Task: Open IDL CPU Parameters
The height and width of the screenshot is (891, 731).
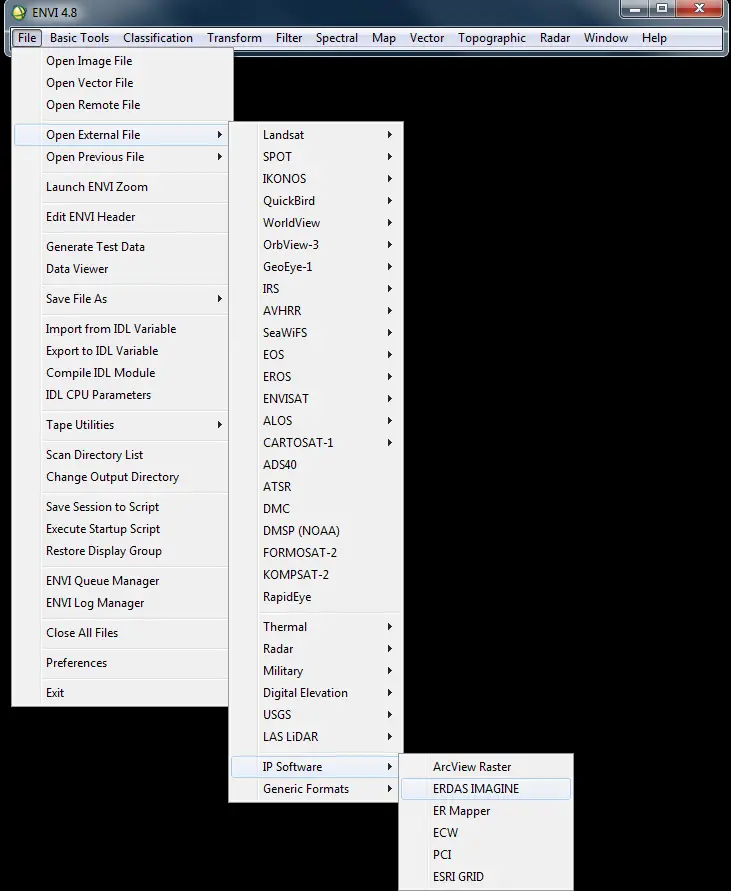Action: tap(123, 395)
